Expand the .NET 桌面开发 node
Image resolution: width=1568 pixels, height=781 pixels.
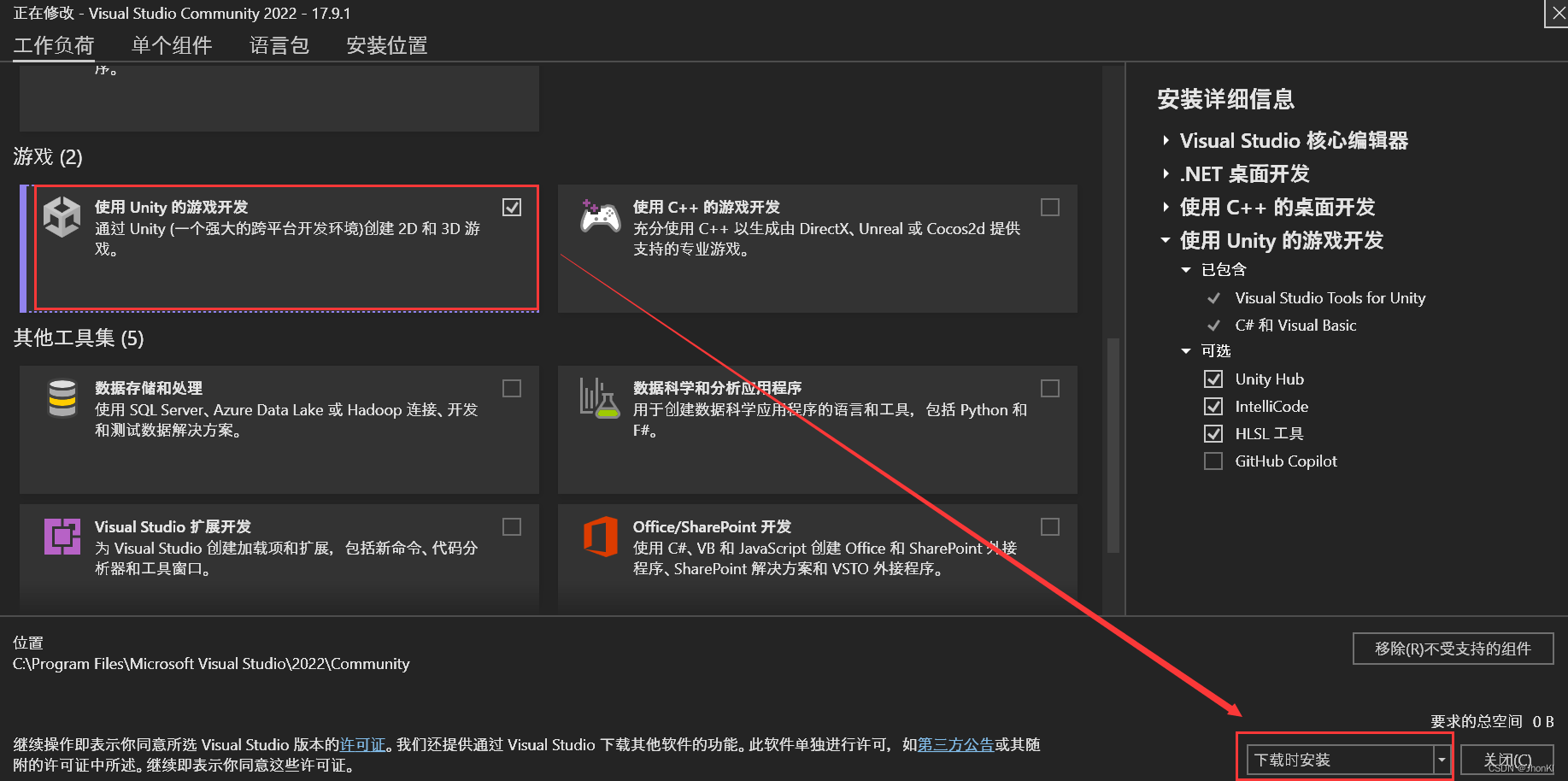(x=1166, y=173)
